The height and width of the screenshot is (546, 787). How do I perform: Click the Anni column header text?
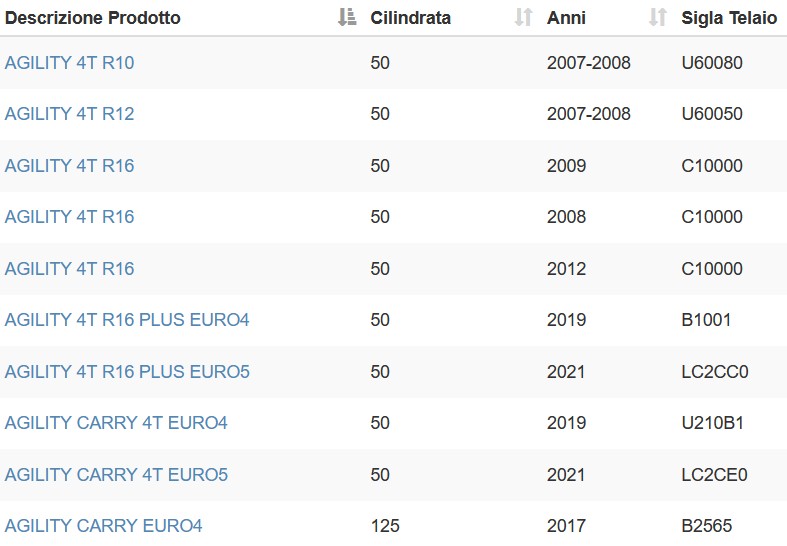point(566,18)
